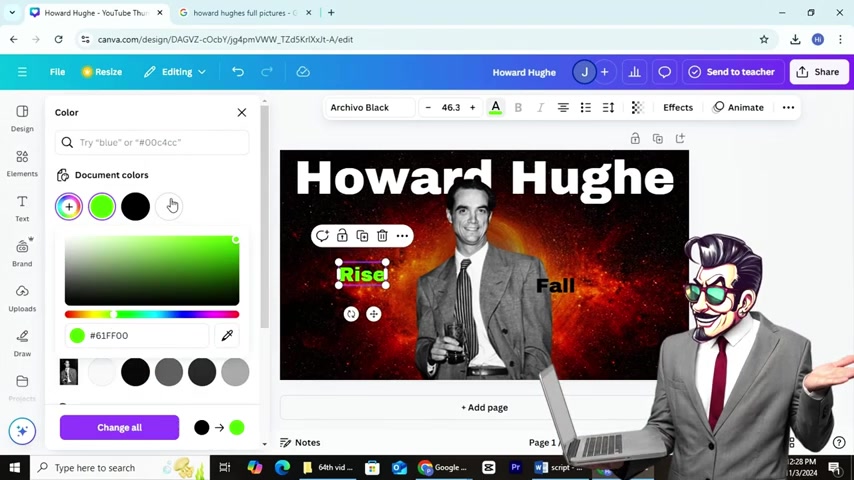Open more toolbar options ellipsis

tap(788, 107)
